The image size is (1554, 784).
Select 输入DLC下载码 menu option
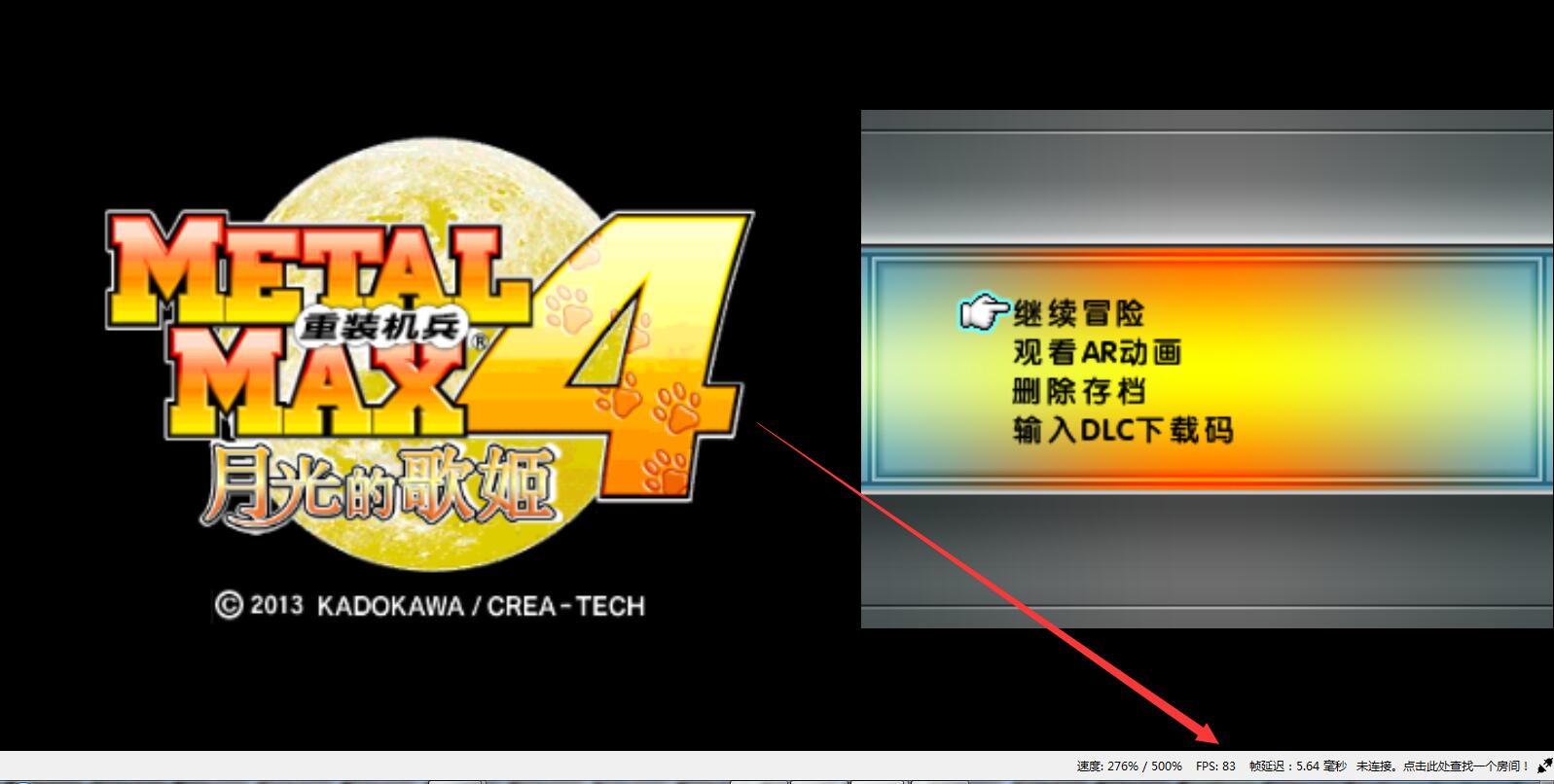point(1123,430)
